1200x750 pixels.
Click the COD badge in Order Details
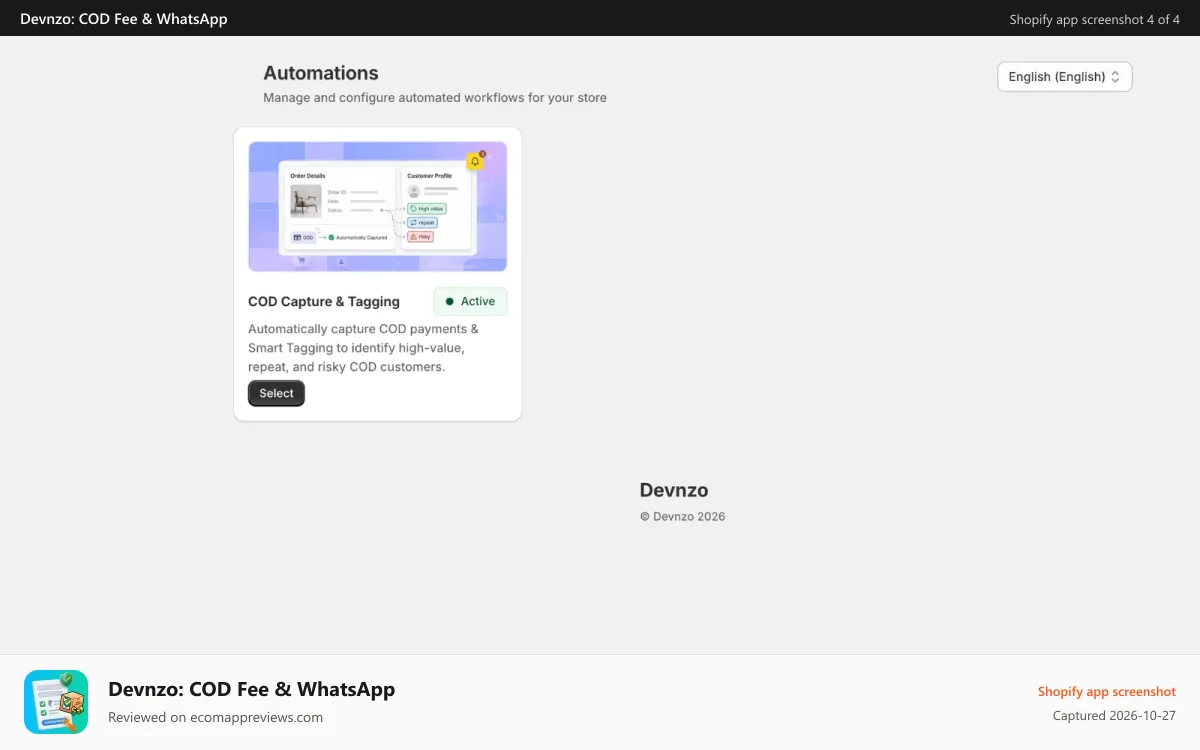pyautogui.click(x=303, y=237)
